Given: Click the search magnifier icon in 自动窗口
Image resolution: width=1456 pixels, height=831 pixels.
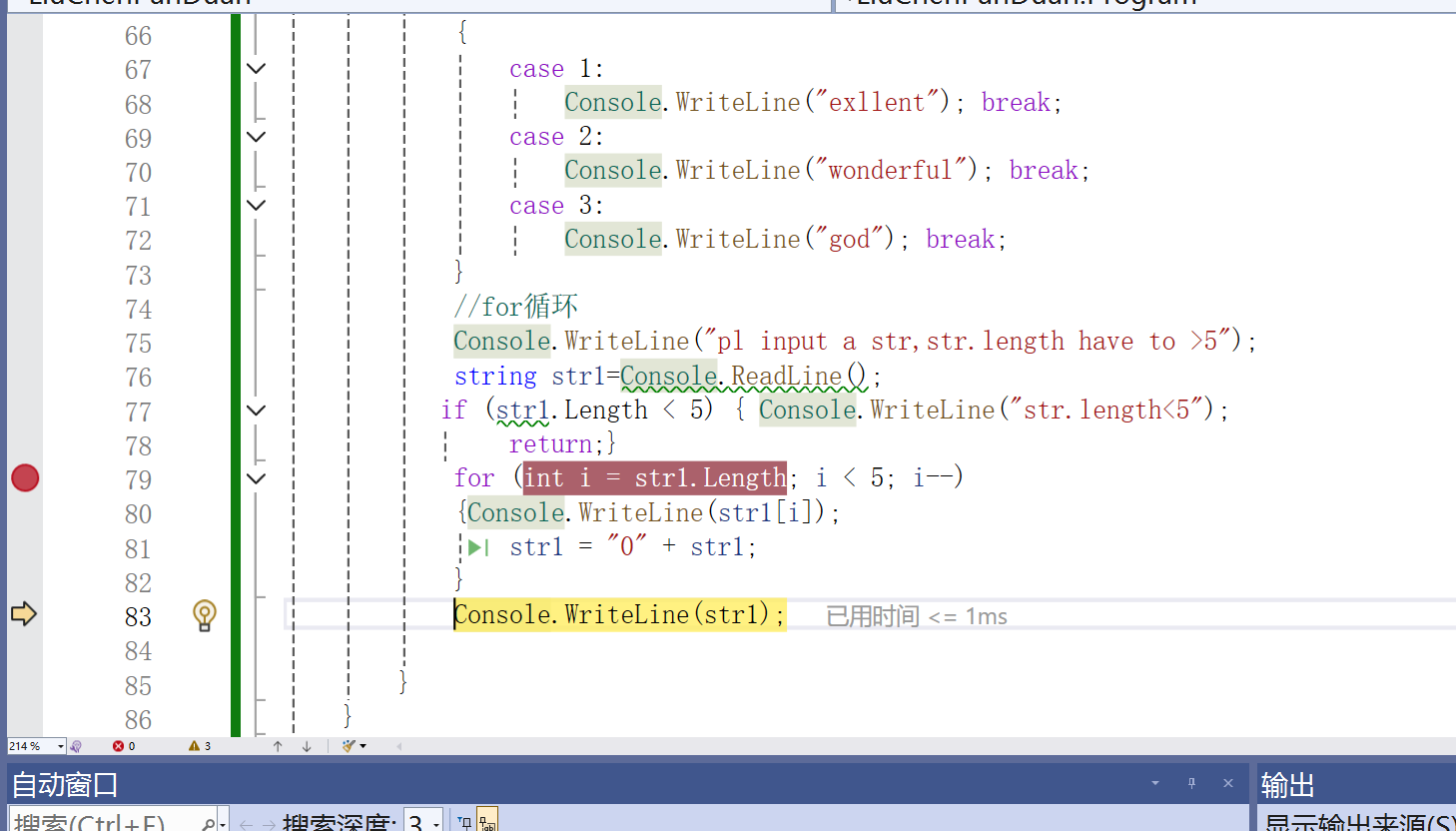Looking at the screenshot, I should [x=208, y=823].
